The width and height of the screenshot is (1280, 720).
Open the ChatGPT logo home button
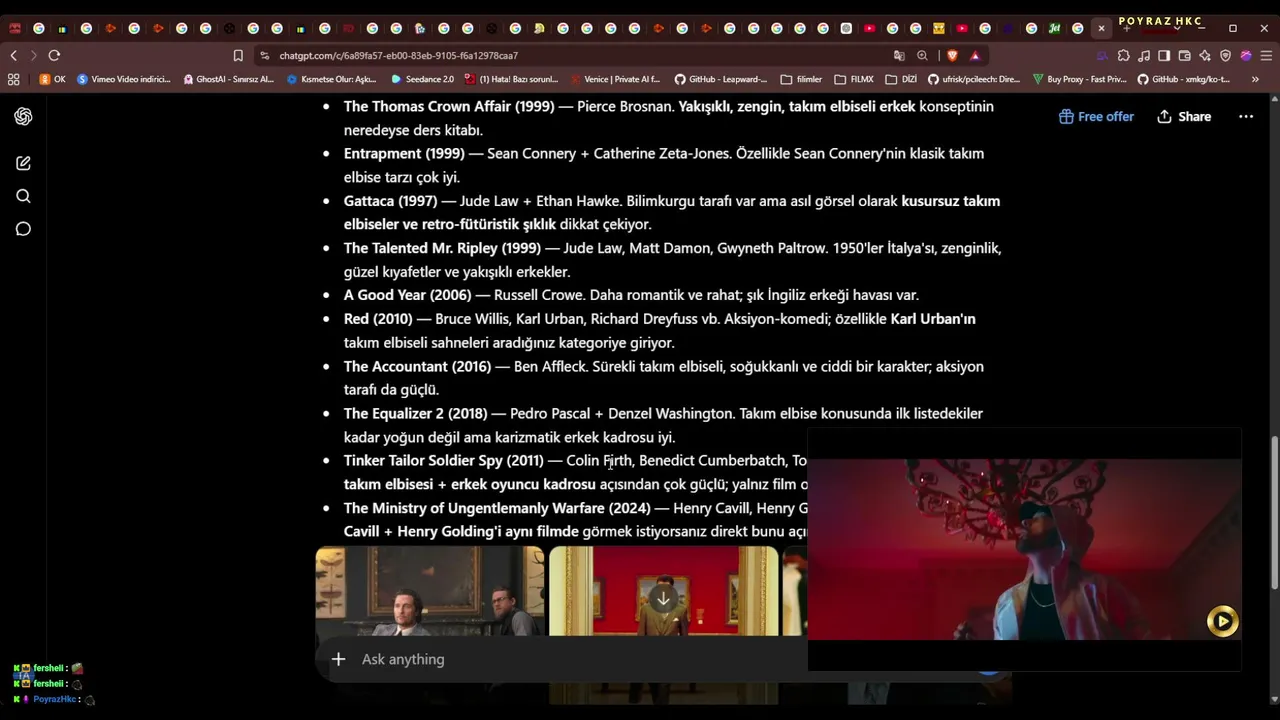click(23, 117)
